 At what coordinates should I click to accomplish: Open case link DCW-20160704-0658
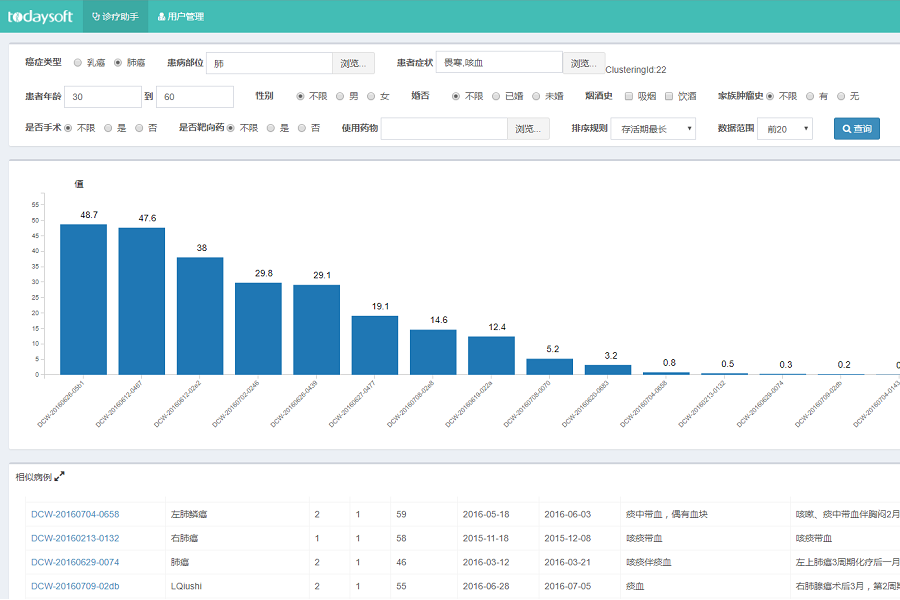click(75, 514)
